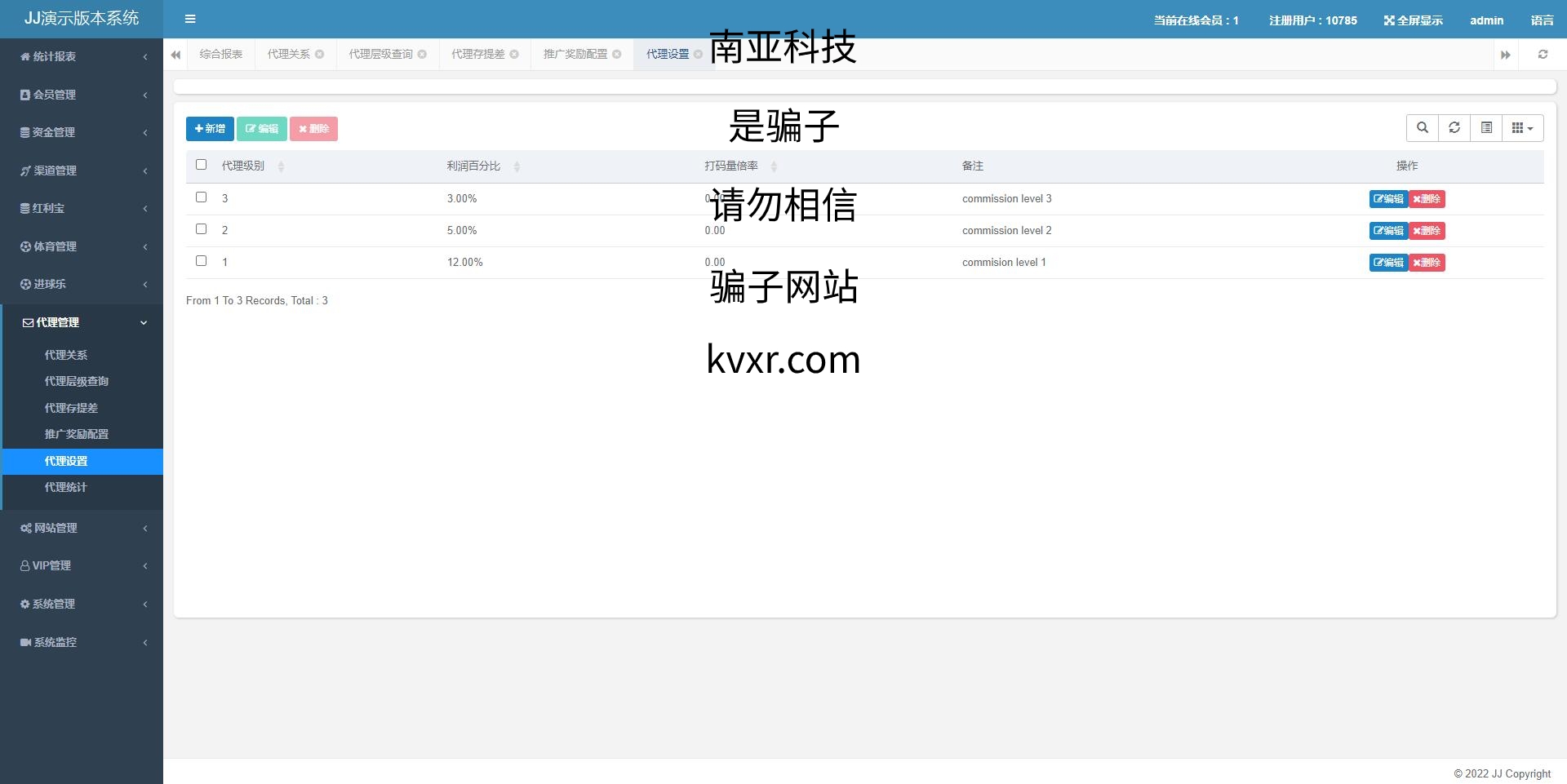Expand the 体育管理 sidebar menu
Viewport: 1567px width, 784px height.
click(82, 246)
